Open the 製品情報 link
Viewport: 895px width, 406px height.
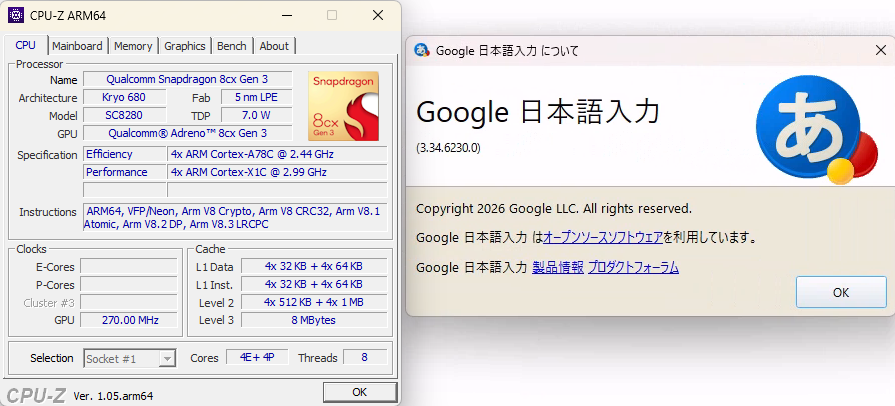pyautogui.click(x=558, y=267)
